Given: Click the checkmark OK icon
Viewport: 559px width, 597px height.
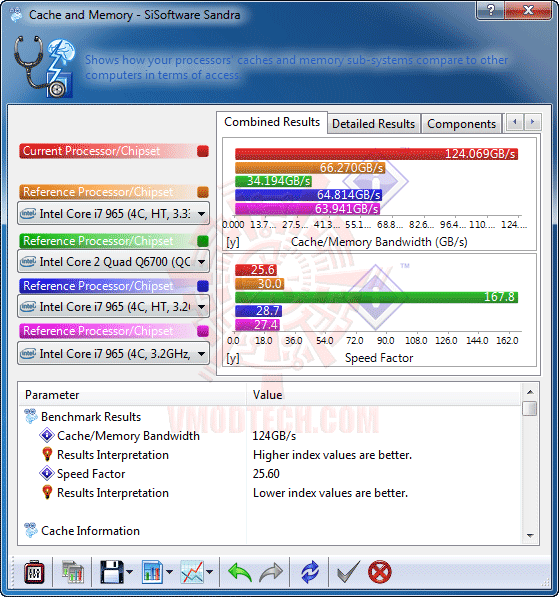Looking at the screenshot, I should (x=348, y=571).
